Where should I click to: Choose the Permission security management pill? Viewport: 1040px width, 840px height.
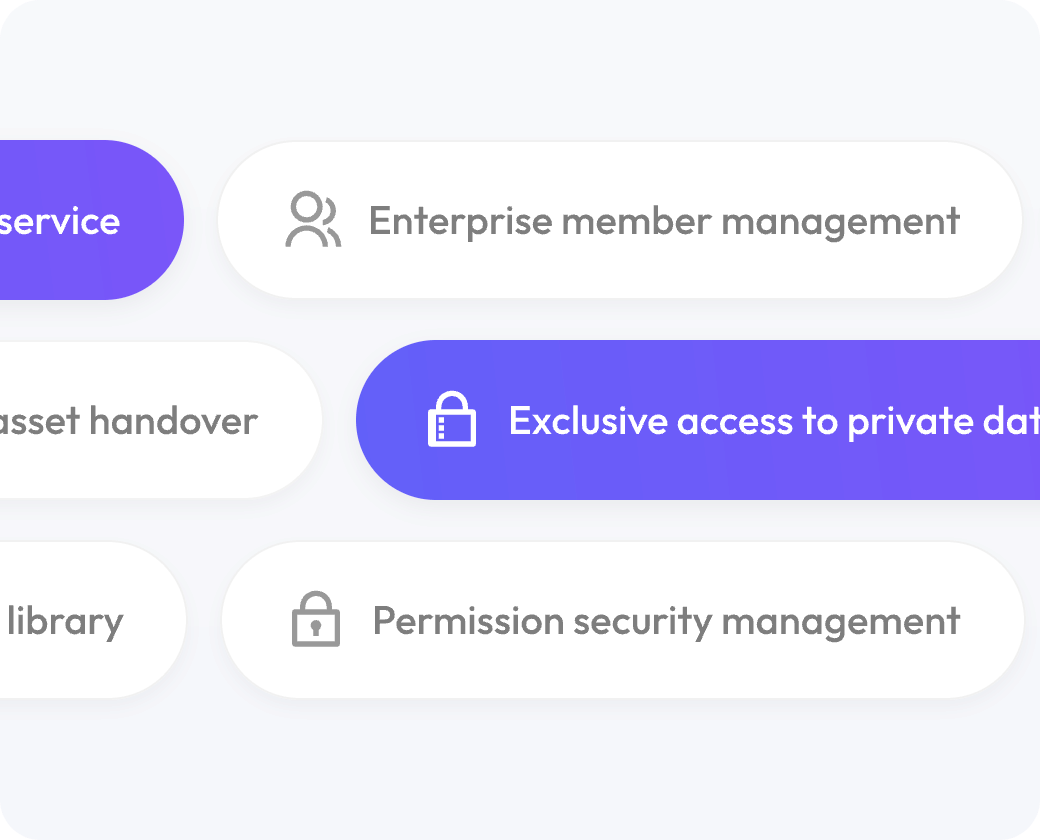[x=623, y=620]
